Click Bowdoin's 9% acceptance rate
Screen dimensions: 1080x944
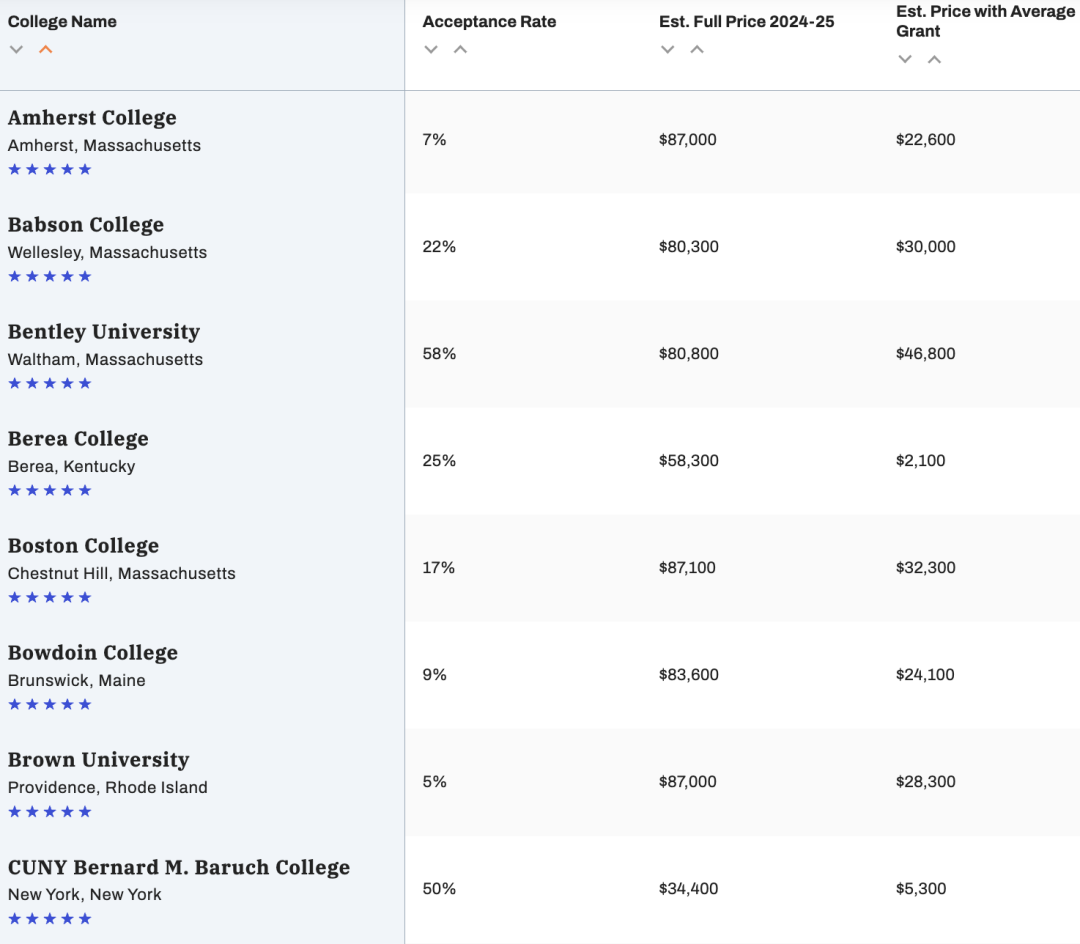coord(435,675)
